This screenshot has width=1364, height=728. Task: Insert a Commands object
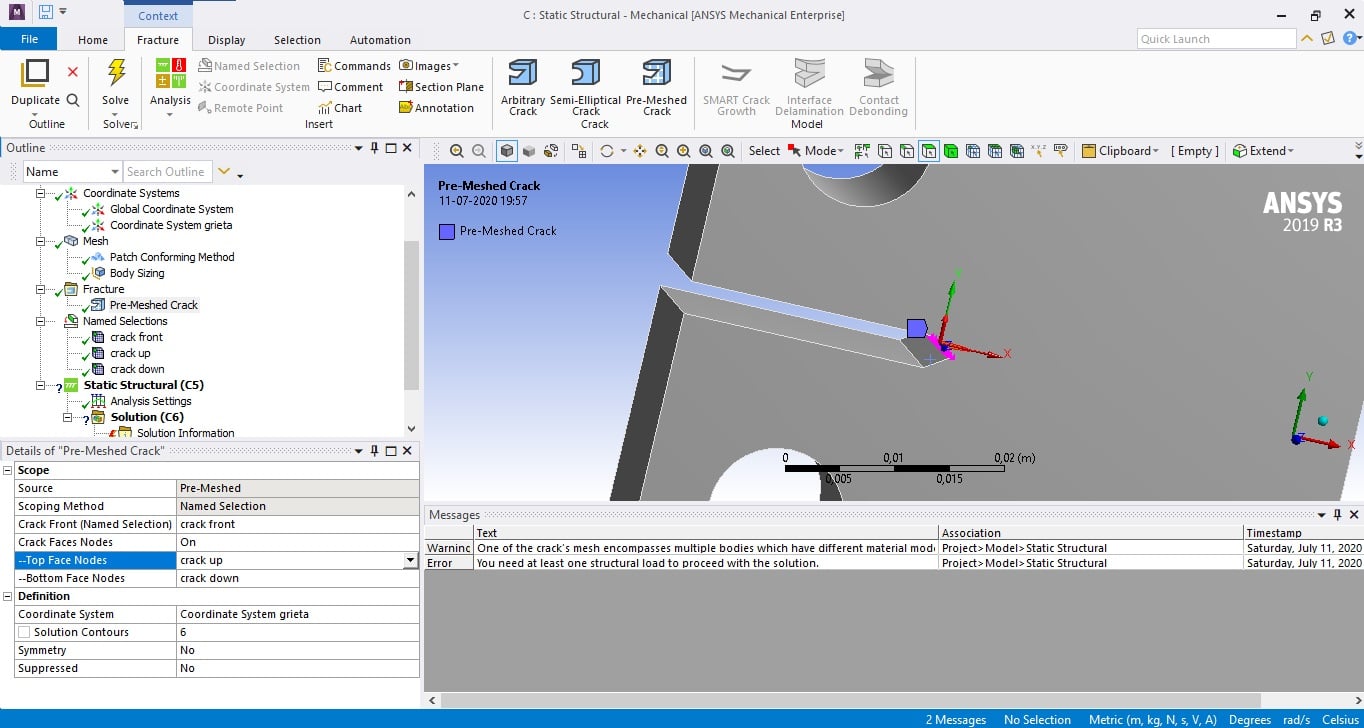[354, 66]
